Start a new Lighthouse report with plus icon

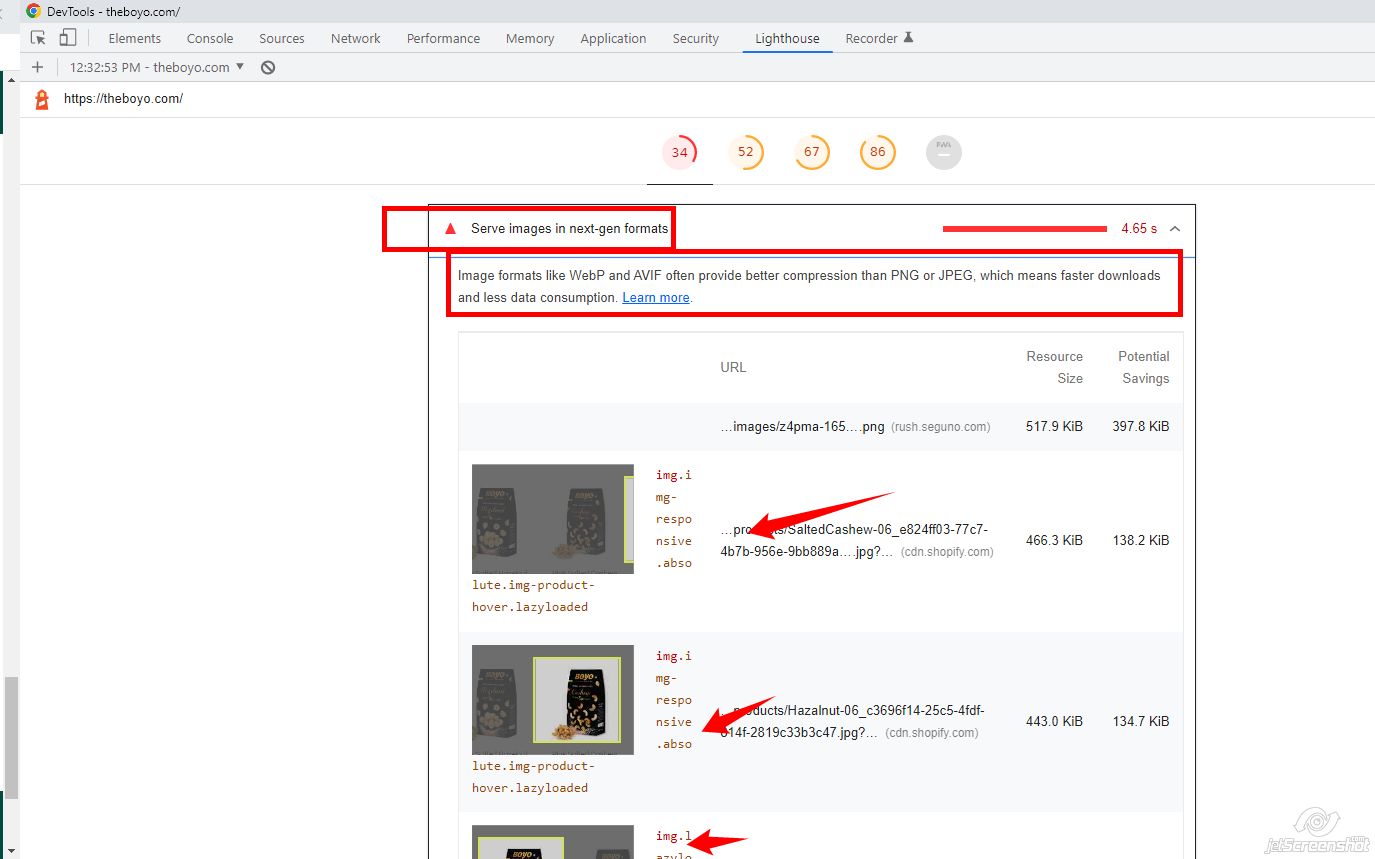click(x=38, y=67)
